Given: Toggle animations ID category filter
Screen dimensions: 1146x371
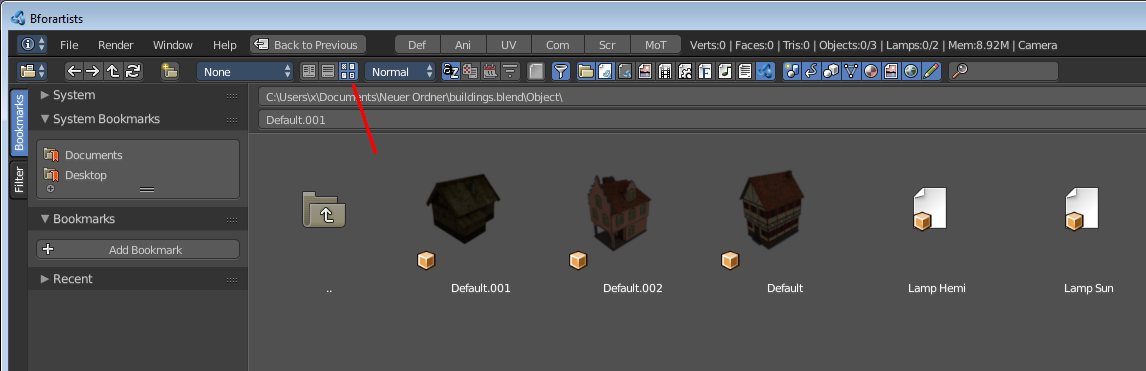Looking at the screenshot, I should [x=811, y=71].
